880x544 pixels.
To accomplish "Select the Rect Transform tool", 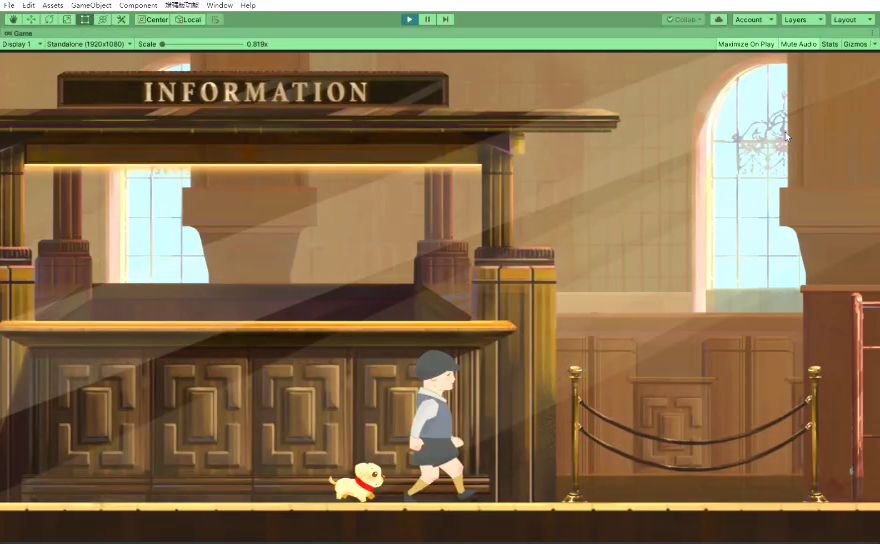I will click(85, 19).
